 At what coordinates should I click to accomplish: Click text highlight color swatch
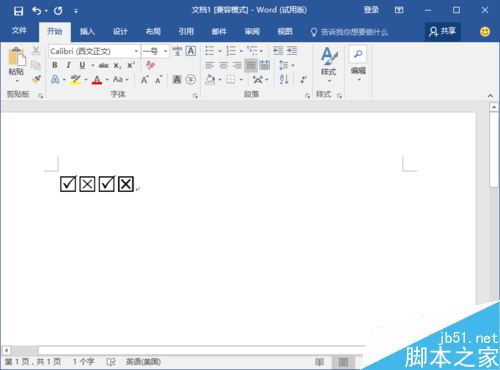pyautogui.click(x=75, y=80)
